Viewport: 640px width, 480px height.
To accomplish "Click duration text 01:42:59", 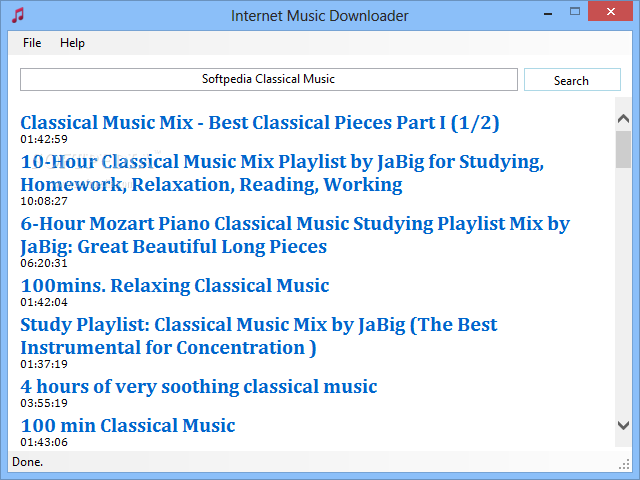I will pyautogui.click(x=44, y=139).
